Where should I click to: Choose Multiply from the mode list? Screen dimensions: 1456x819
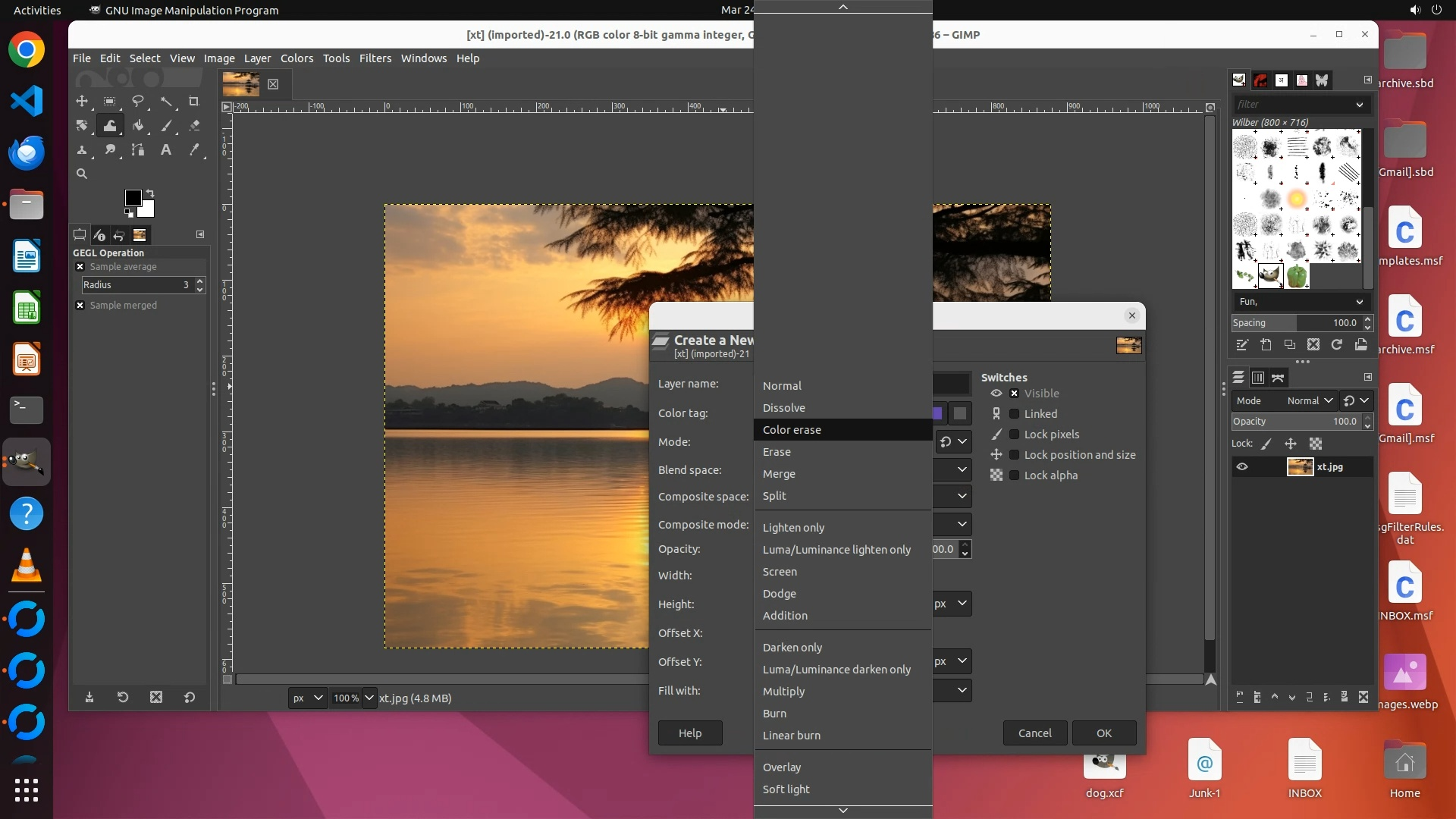tap(783, 692)
